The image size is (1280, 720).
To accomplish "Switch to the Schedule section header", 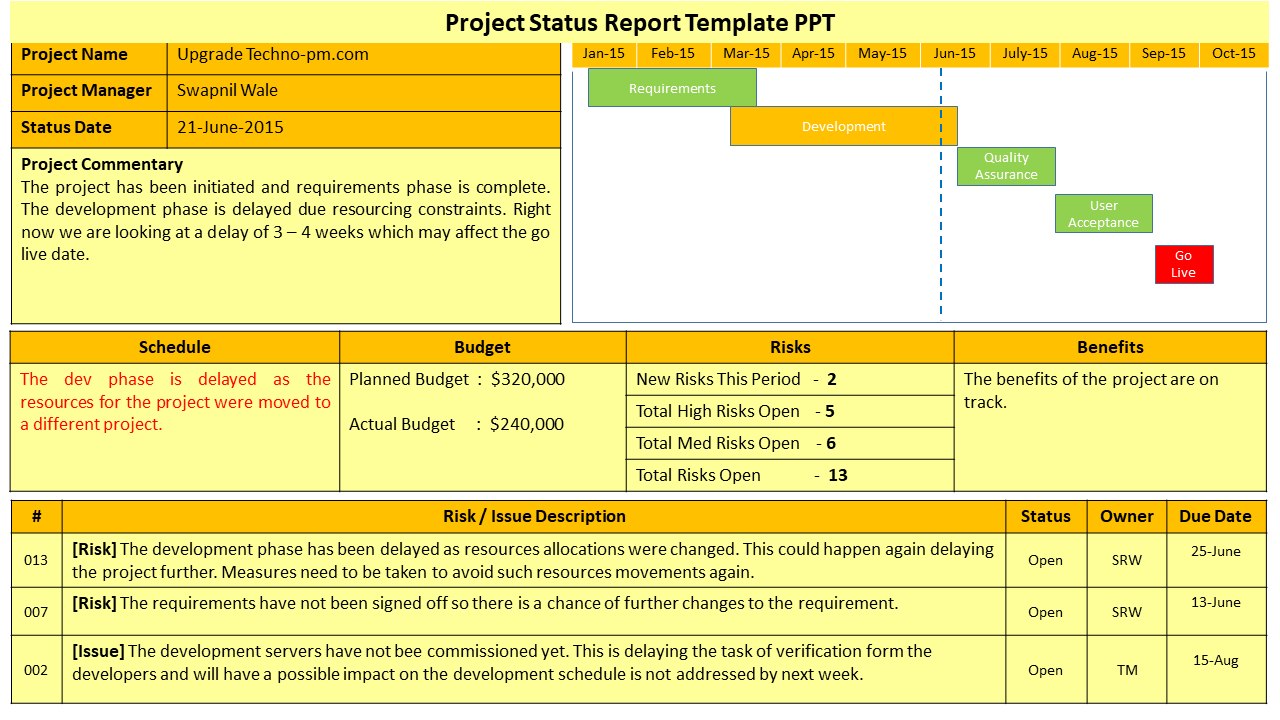I will pos(174,347).
